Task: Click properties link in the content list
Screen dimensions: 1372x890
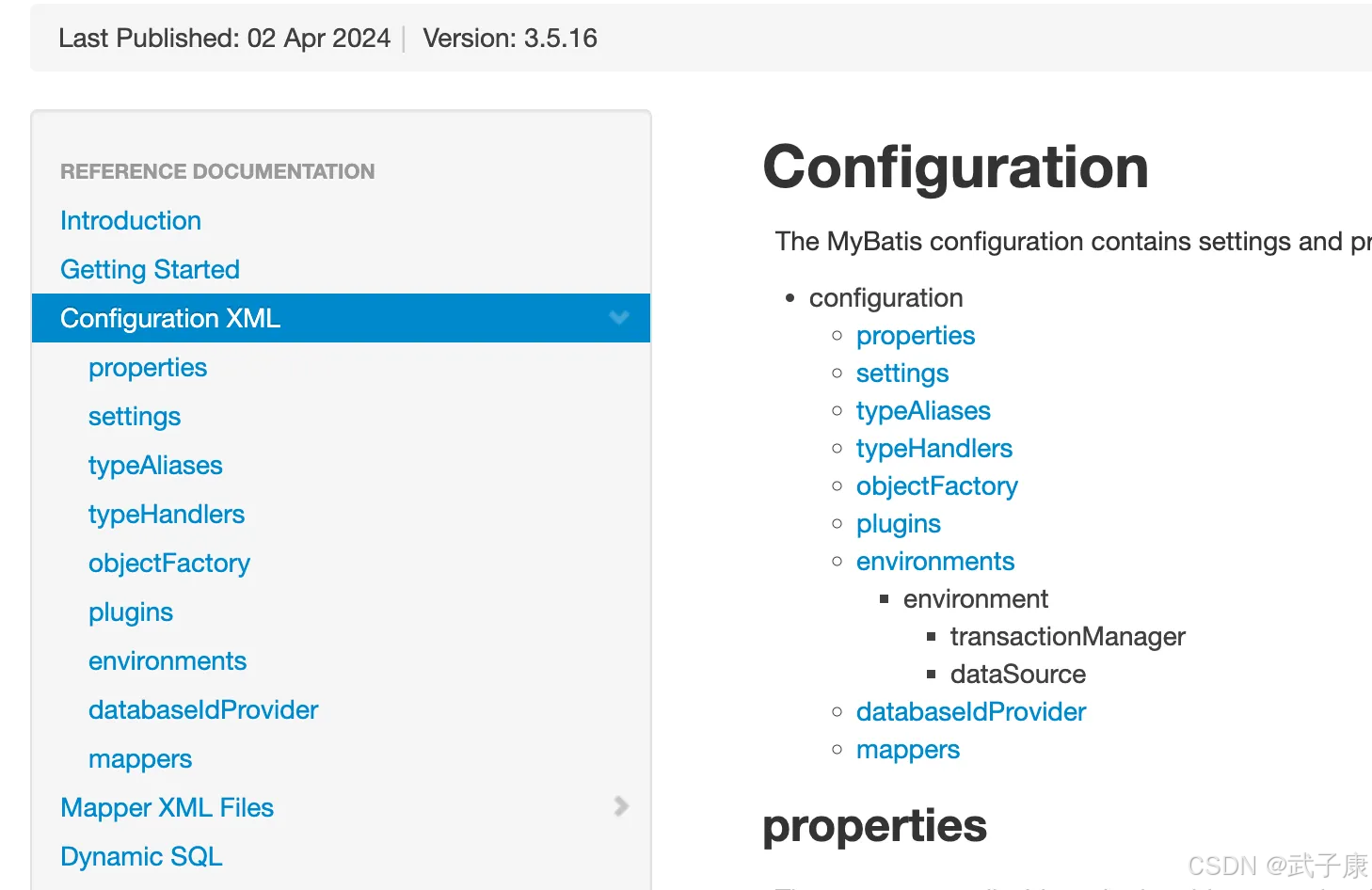Action: click(x=916, y=336)
